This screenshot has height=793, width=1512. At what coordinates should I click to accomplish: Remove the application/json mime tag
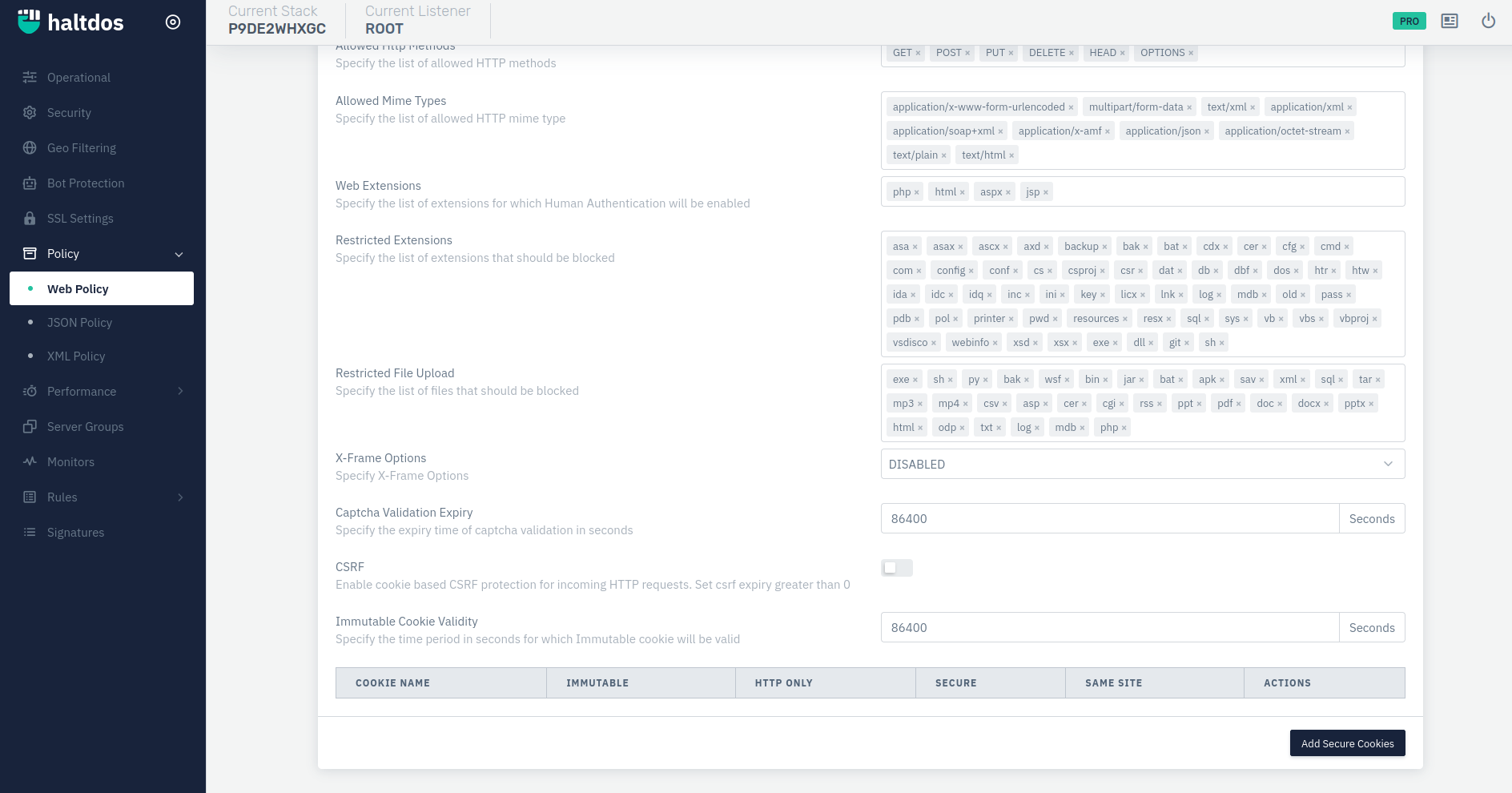point(1207,132)
